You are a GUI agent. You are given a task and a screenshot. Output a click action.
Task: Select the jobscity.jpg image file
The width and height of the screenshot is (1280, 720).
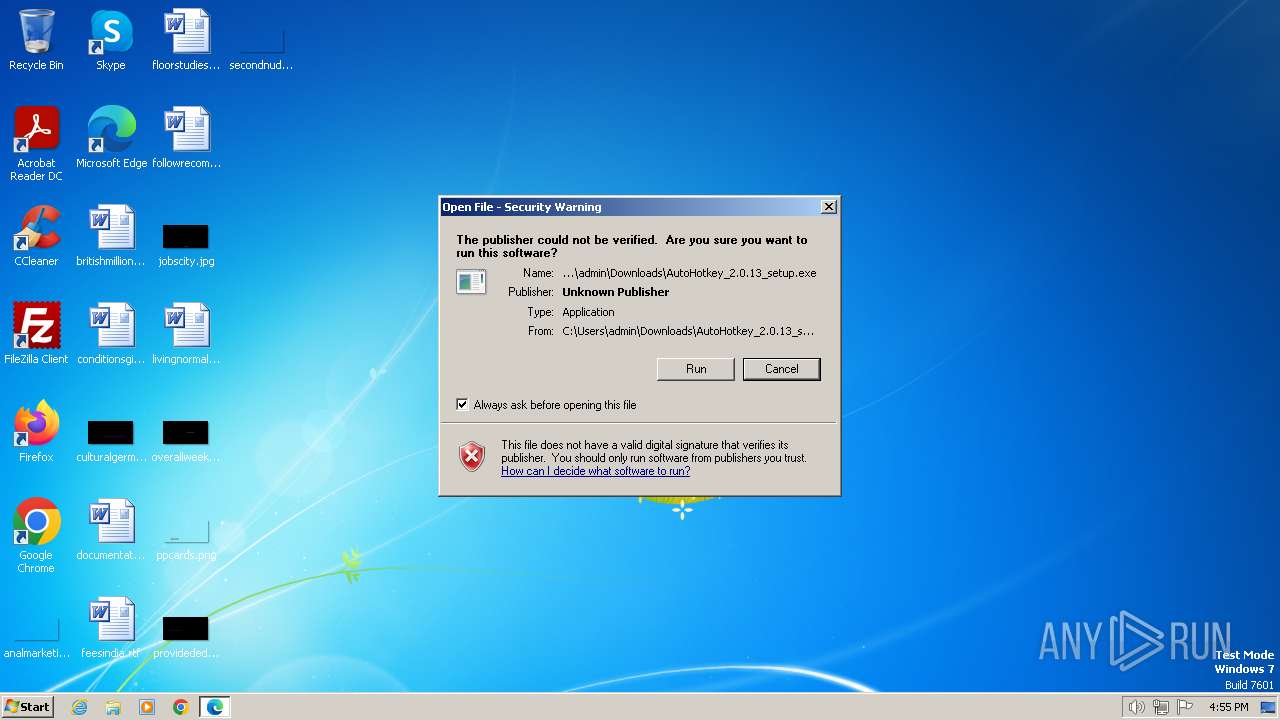(186, 245)
